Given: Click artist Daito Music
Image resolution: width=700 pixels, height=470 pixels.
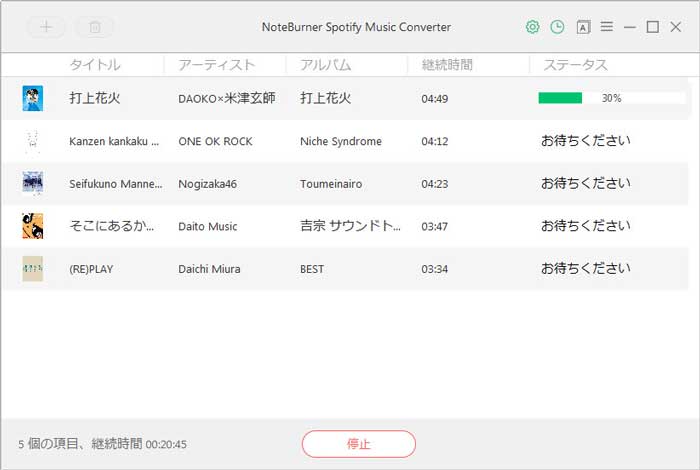Looking at the screenshot, I should pos(208,226).
